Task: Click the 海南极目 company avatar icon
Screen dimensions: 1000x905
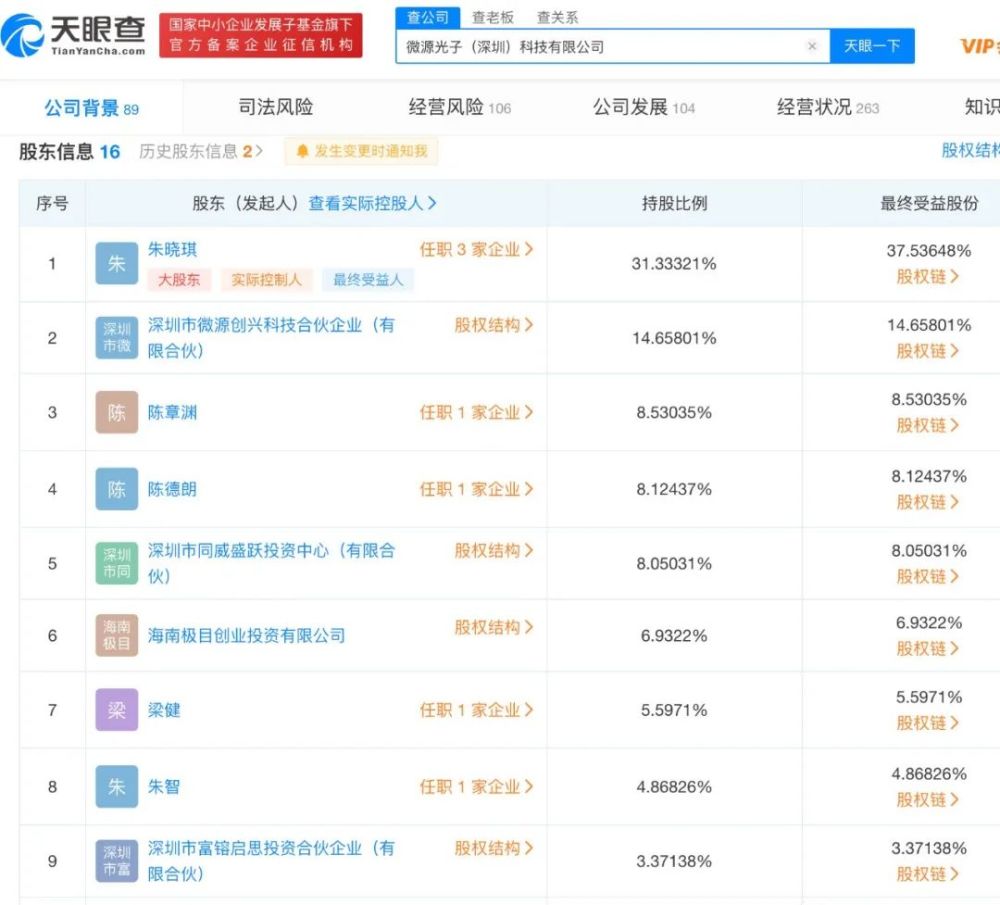Action: [x=117, y=636]
